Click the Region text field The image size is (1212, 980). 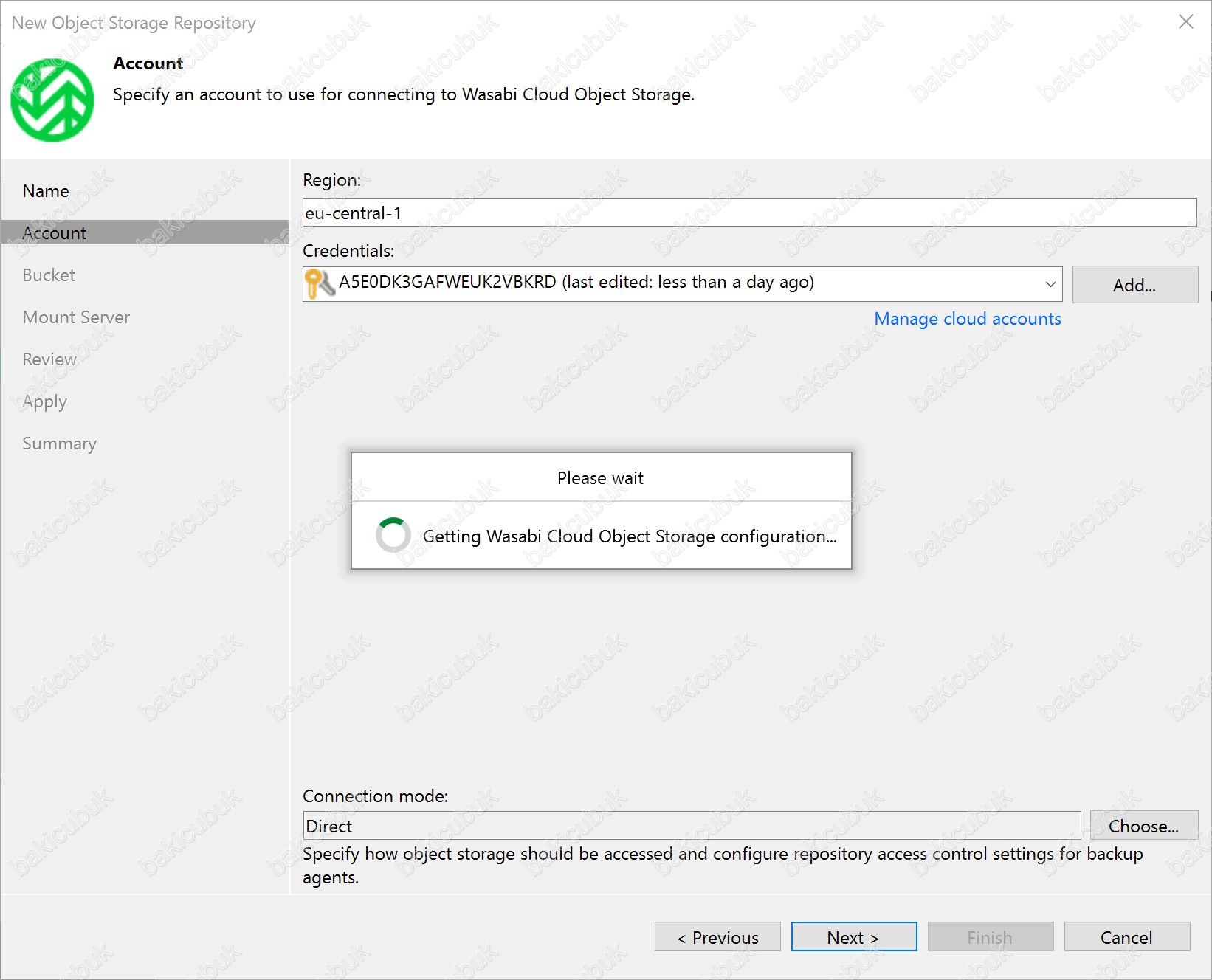pyautogui.click(x=748, y=213)
